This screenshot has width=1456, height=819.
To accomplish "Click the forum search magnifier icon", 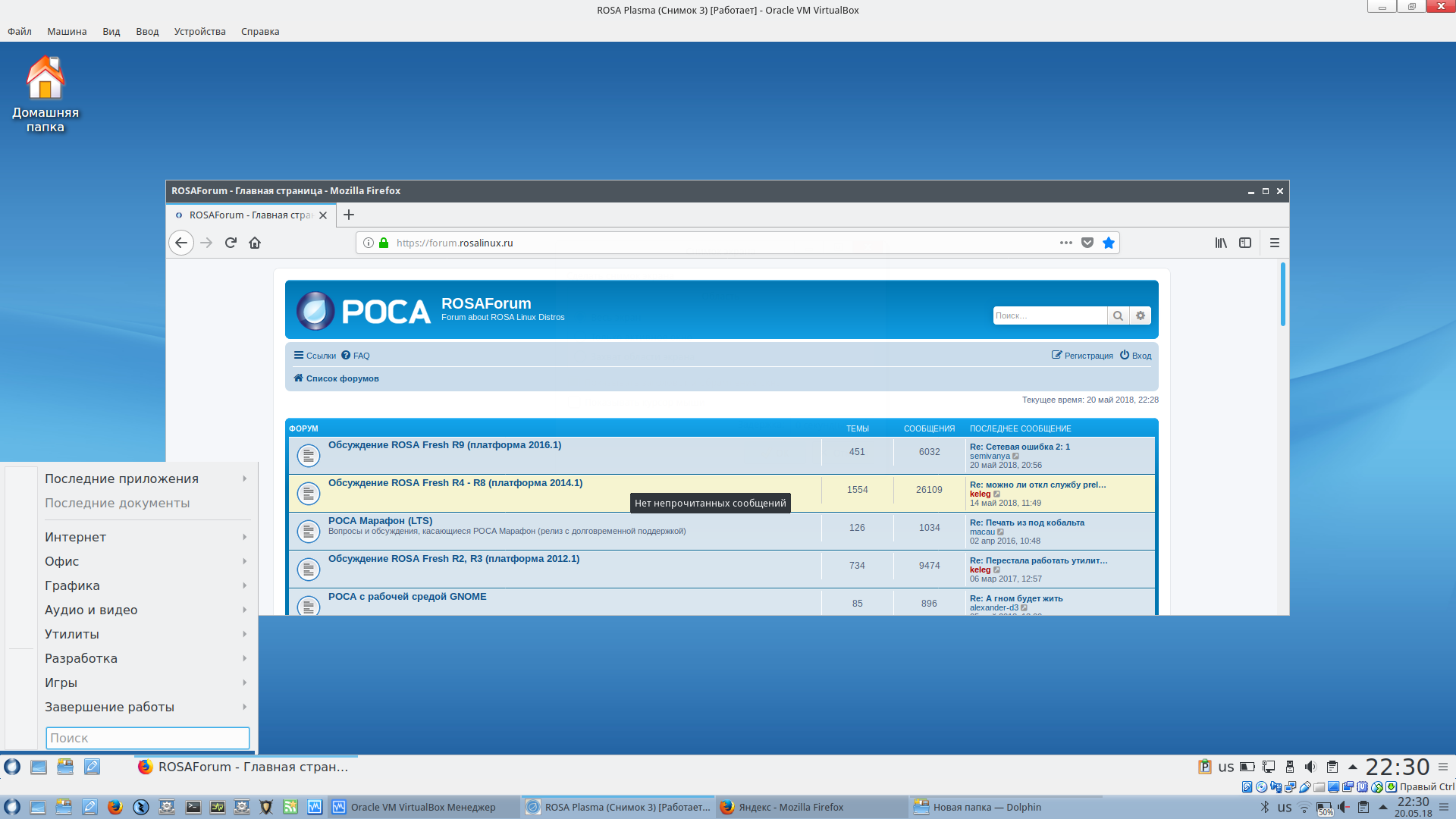I will point(1117,315).
